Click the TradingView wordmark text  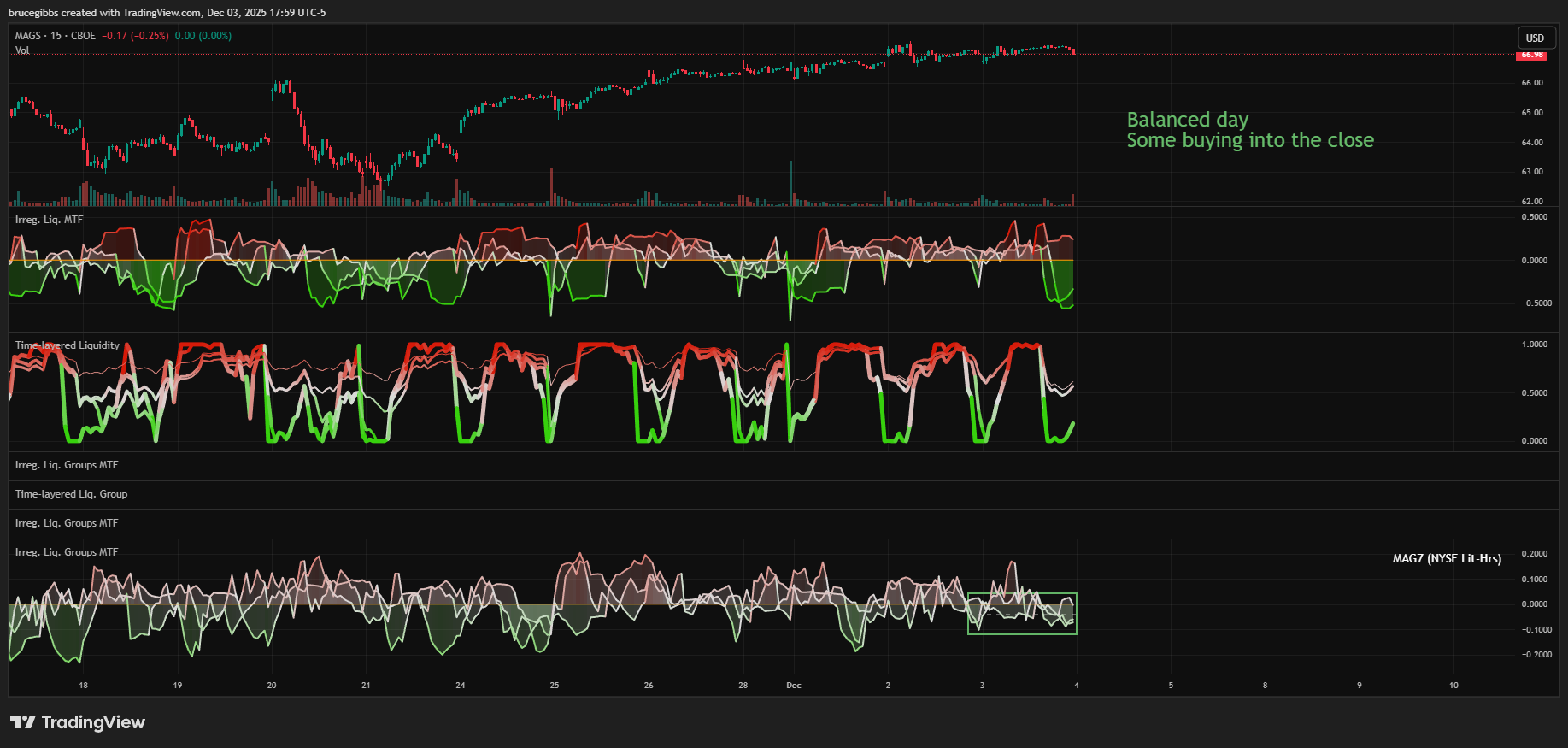(93, 722)
